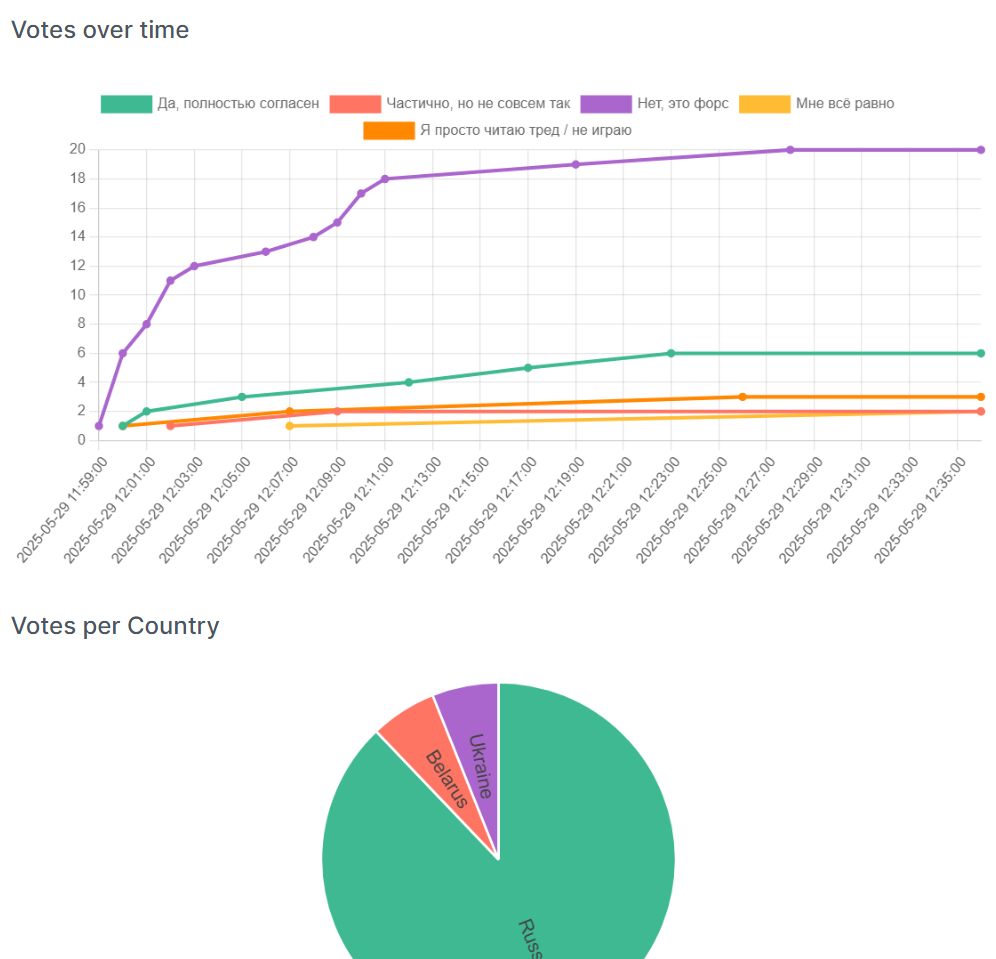Viewport: 996px width, 959px height.
Task: Click the orange legend swatch for 'Я просто читаю тред'
Action: coord(389,130)
